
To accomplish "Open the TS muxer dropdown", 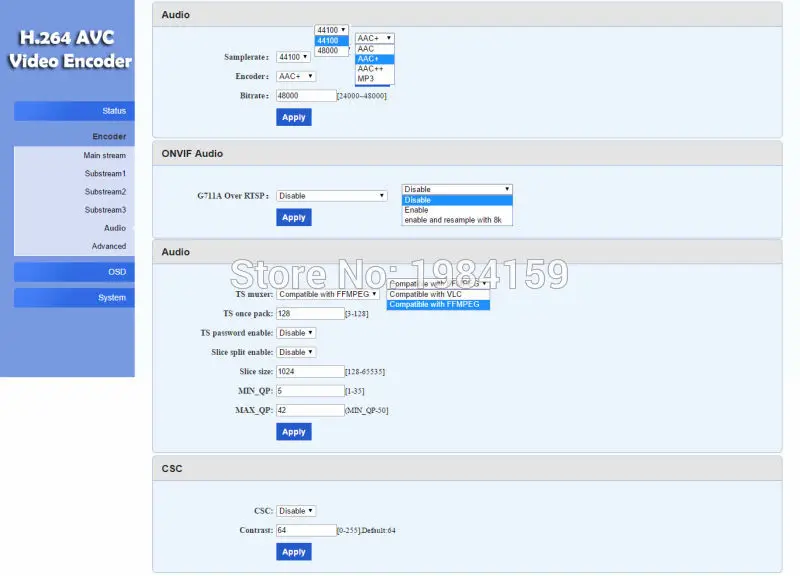I will click(x=328, y=294).
